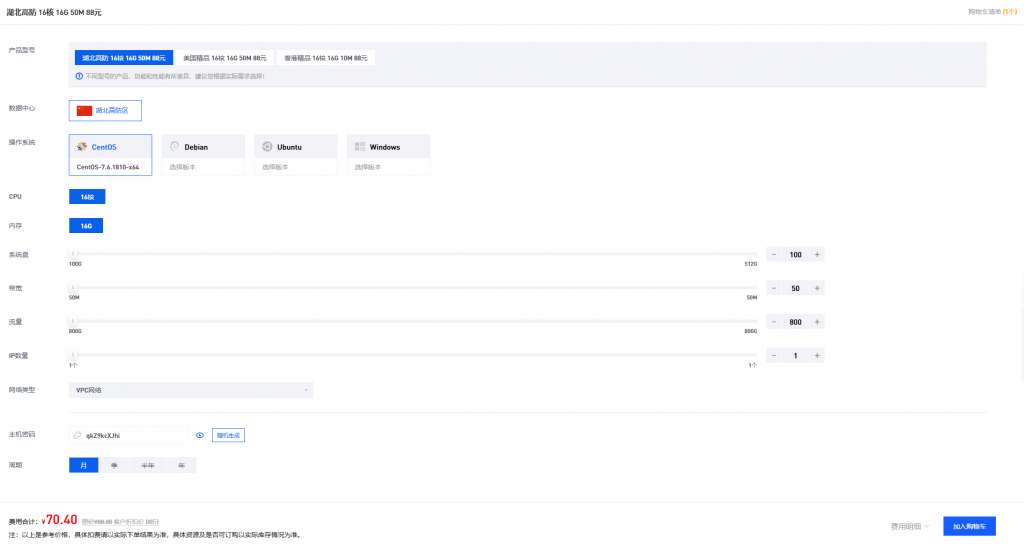Select the 季 billing period option
The width and height of the screenshot is (1024, 546).
coord(116,465)
